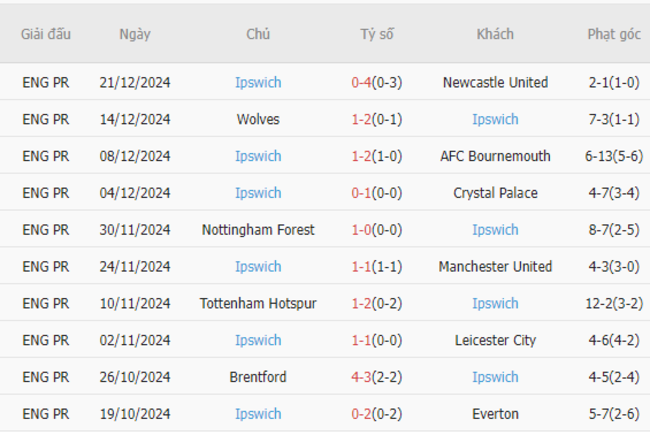Screen dimensions: 650x435
Task: Select the Newcastle United team name
Action: 495,83
